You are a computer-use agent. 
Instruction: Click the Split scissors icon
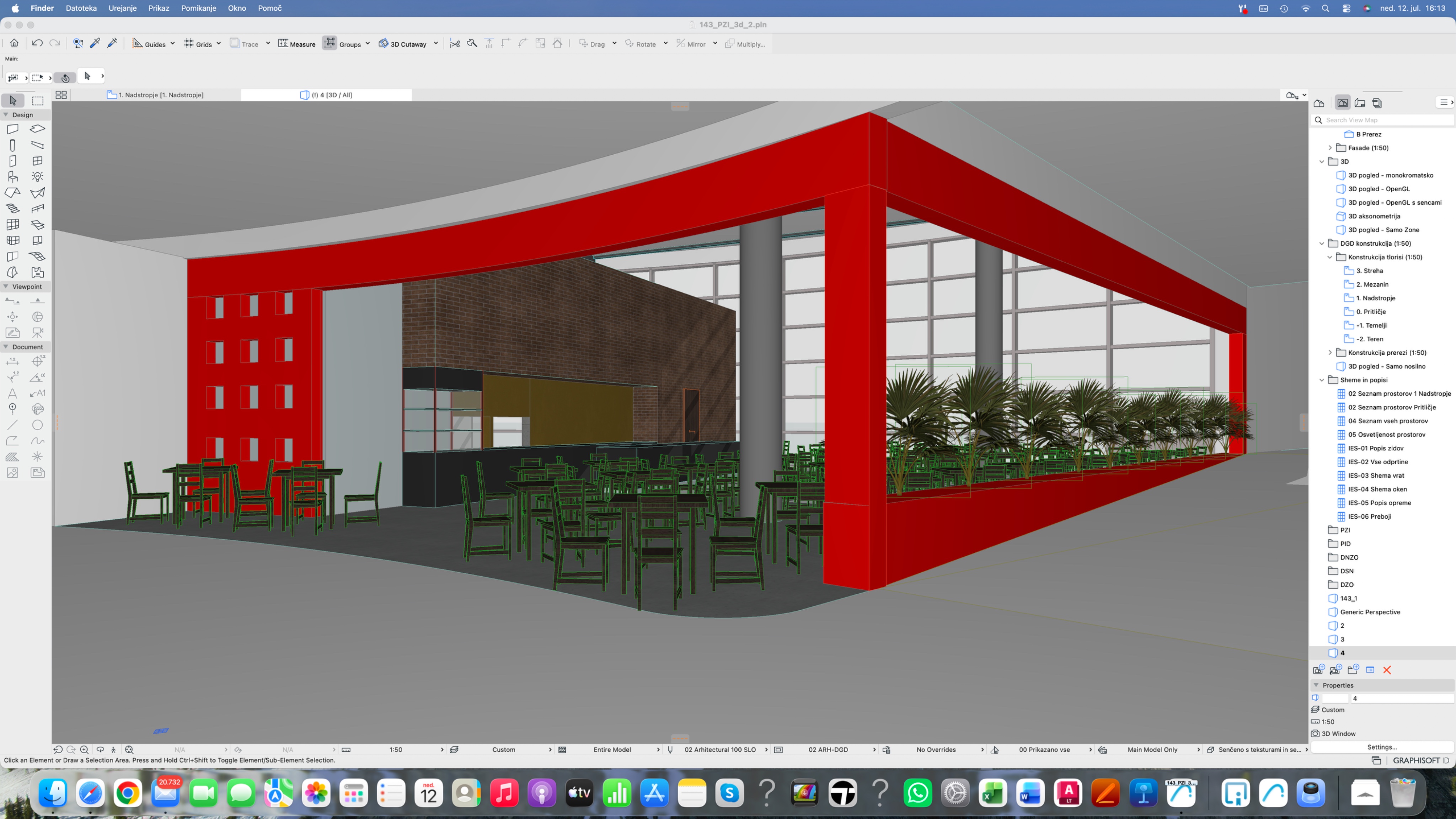455,43
